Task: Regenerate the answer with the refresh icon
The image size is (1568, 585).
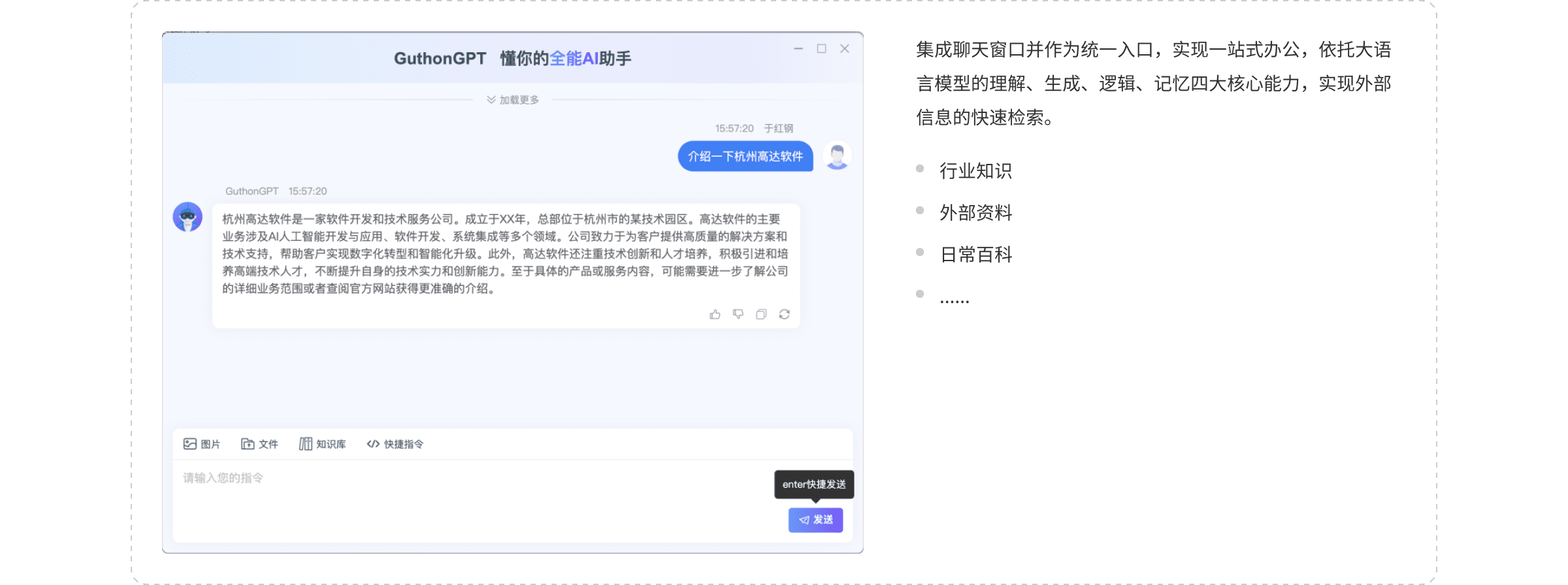Action: [x=785, y=315]
